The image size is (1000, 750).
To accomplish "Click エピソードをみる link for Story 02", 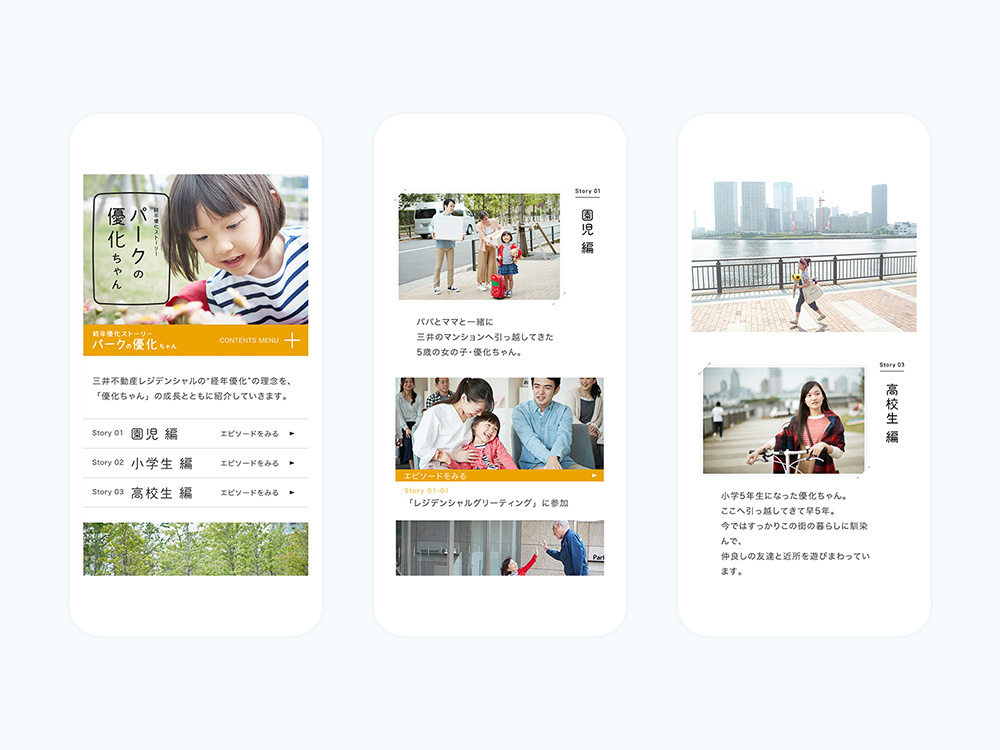I will pos(249,463).
